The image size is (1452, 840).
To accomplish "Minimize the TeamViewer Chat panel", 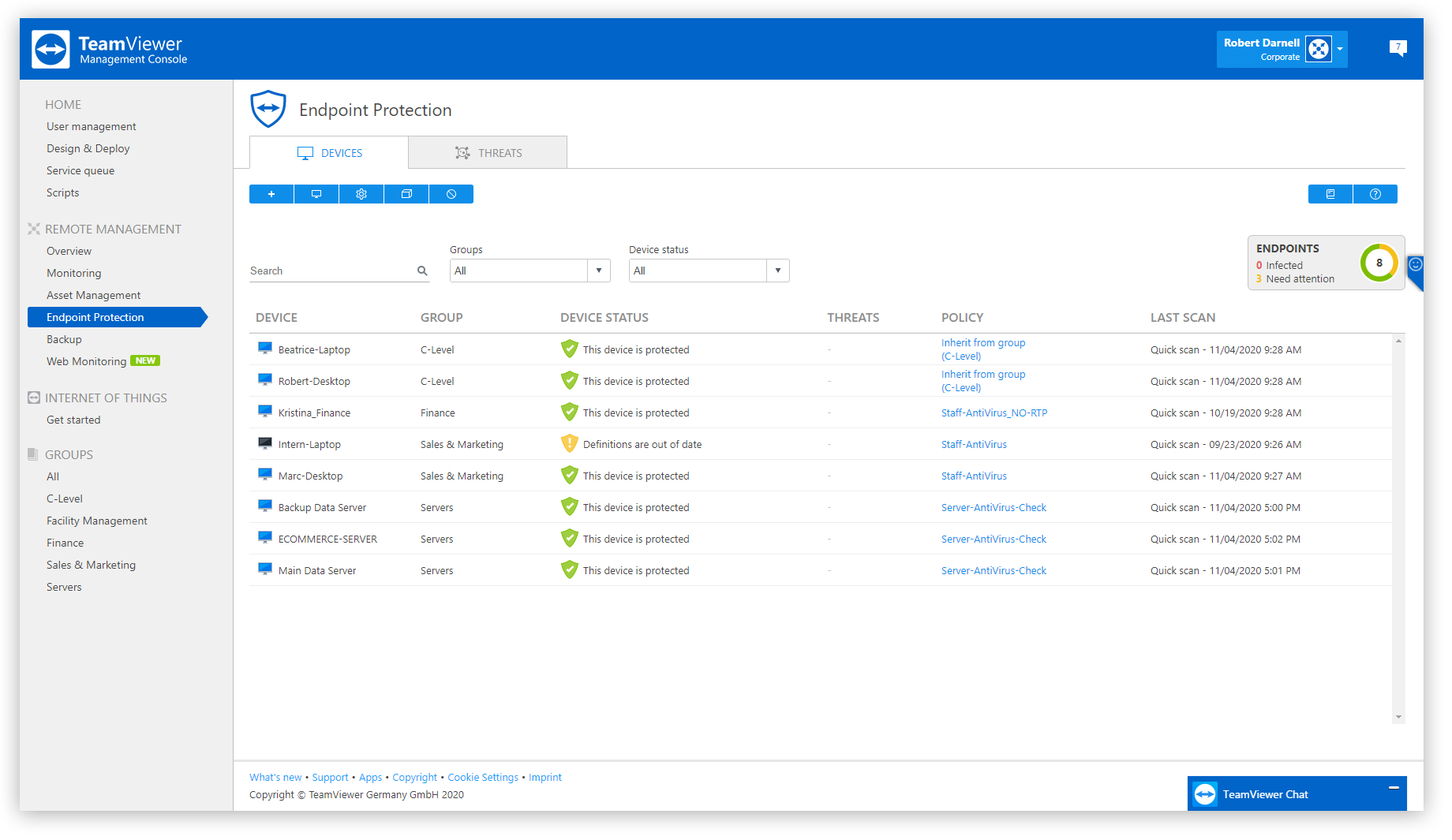I will pos(1394,787).
